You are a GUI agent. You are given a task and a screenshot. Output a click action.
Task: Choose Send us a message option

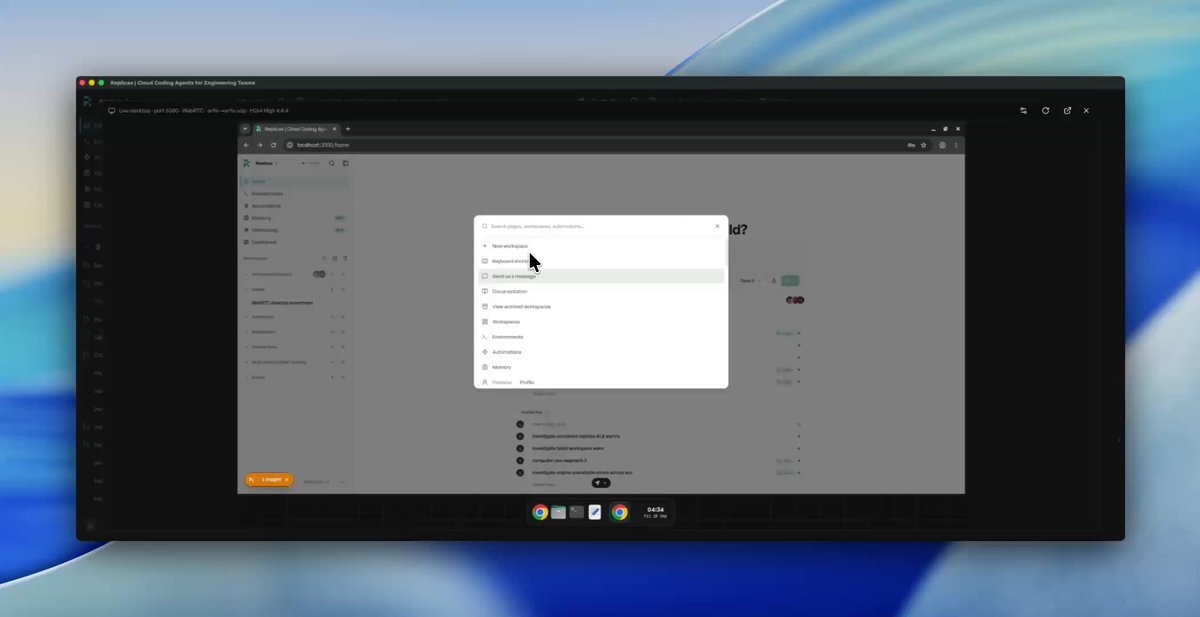click(600, 276)
